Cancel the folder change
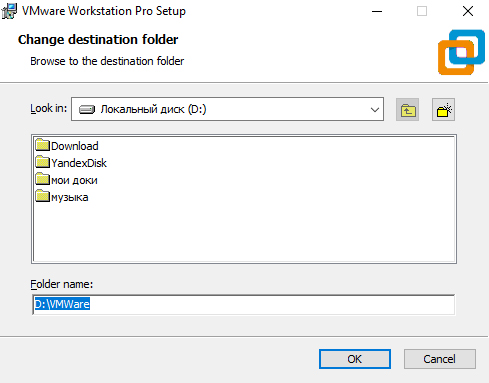 tap(440, 359)
